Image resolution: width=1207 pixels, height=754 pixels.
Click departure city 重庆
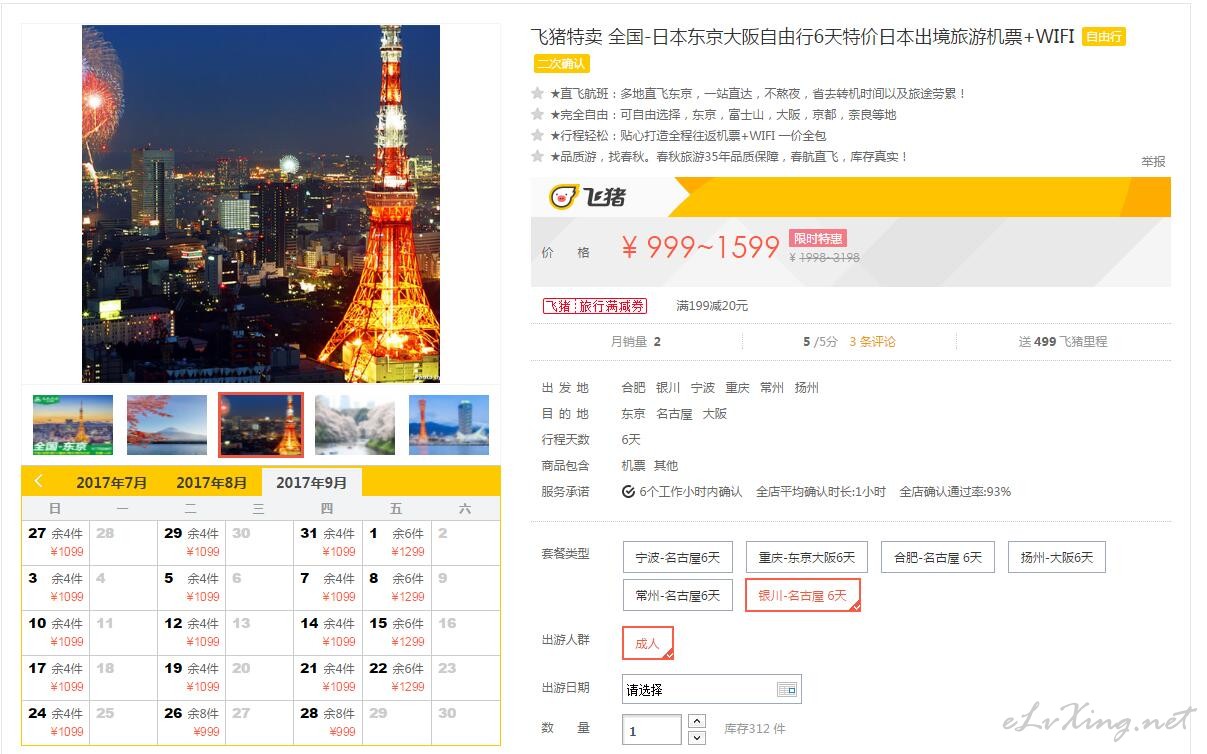(737, 388)
